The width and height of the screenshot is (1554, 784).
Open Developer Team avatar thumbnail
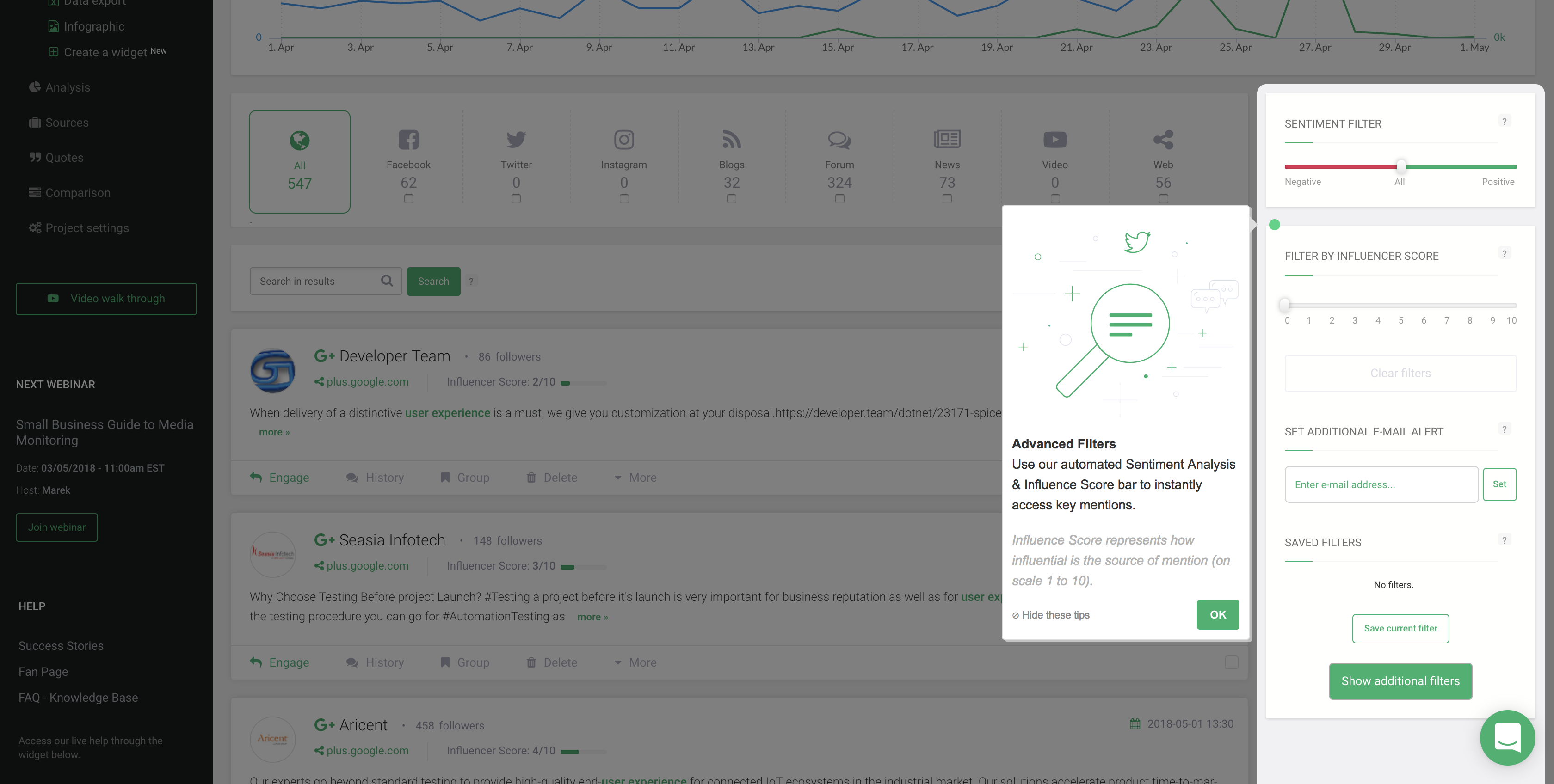click(x=273, y=370)
